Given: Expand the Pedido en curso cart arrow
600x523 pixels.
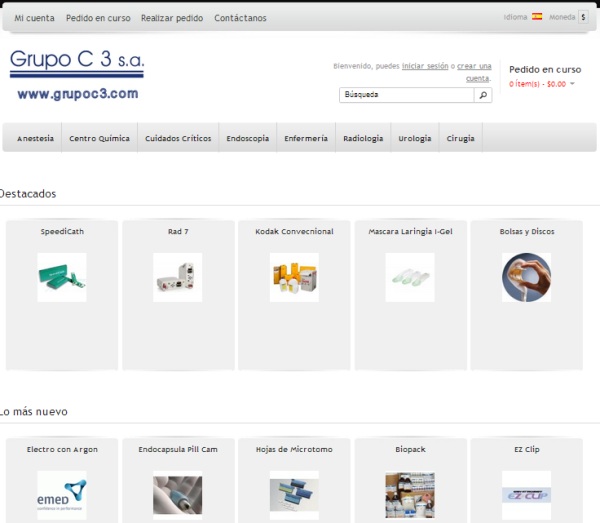Looking at the screenshot, I should (572, 83).
